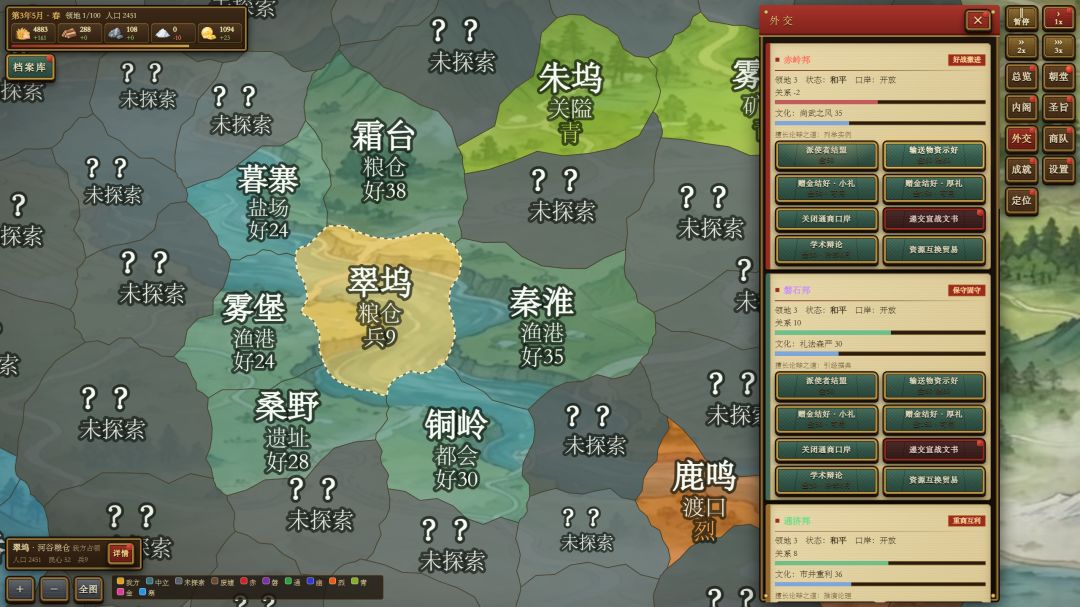Open 详情 details for 翠坞
The height and width of the screenshot is (607, 1080).
click(121, 553)
